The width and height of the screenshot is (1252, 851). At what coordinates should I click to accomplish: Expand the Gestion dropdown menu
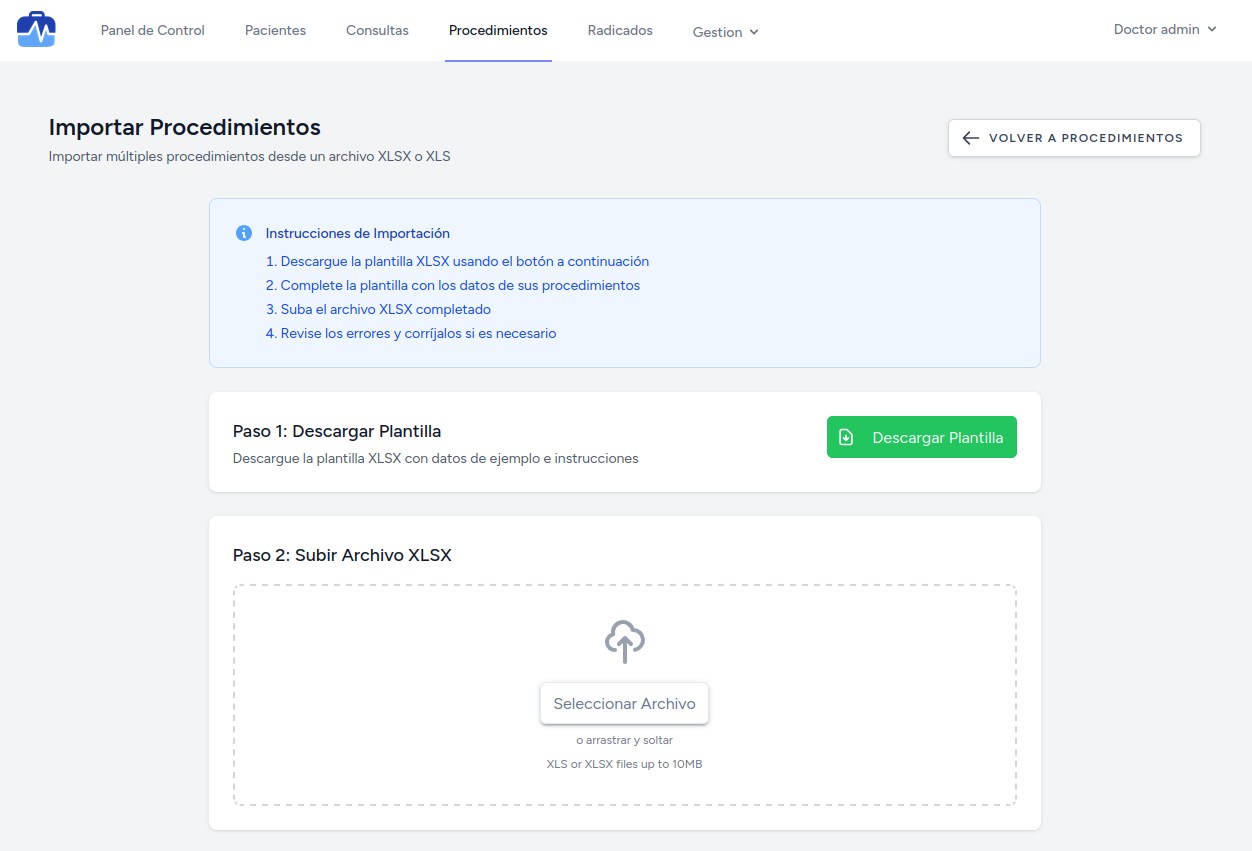click(725, 32)
